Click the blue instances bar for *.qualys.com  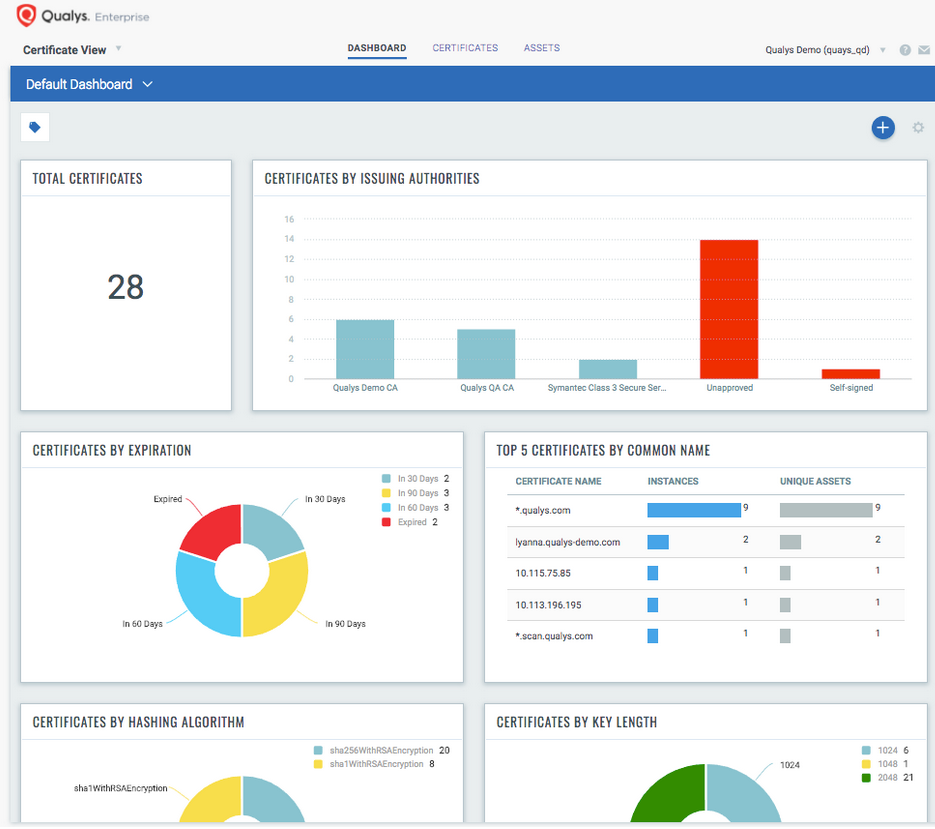coord(694,510)
